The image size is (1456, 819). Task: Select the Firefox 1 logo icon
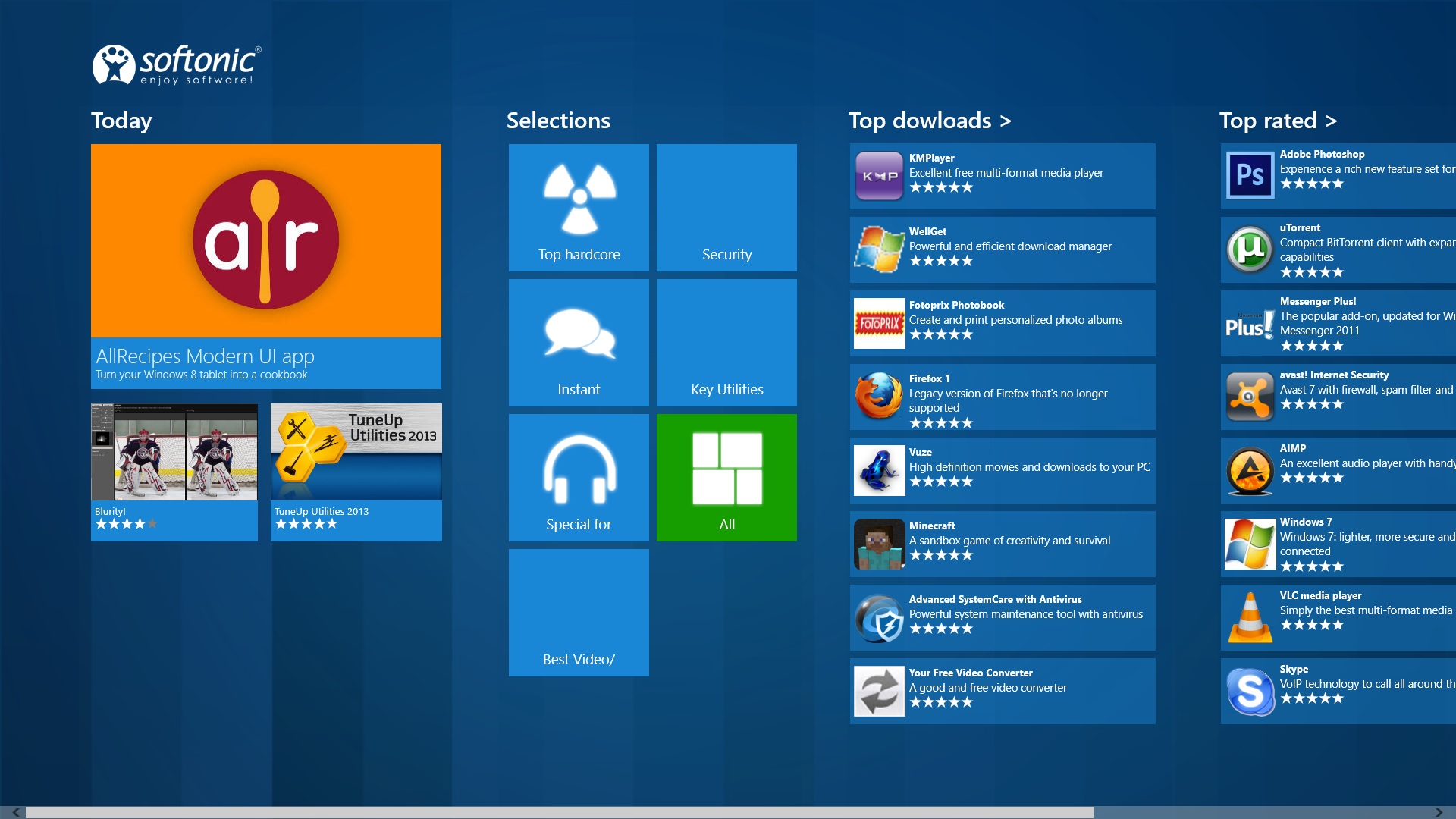coord(879,397)
